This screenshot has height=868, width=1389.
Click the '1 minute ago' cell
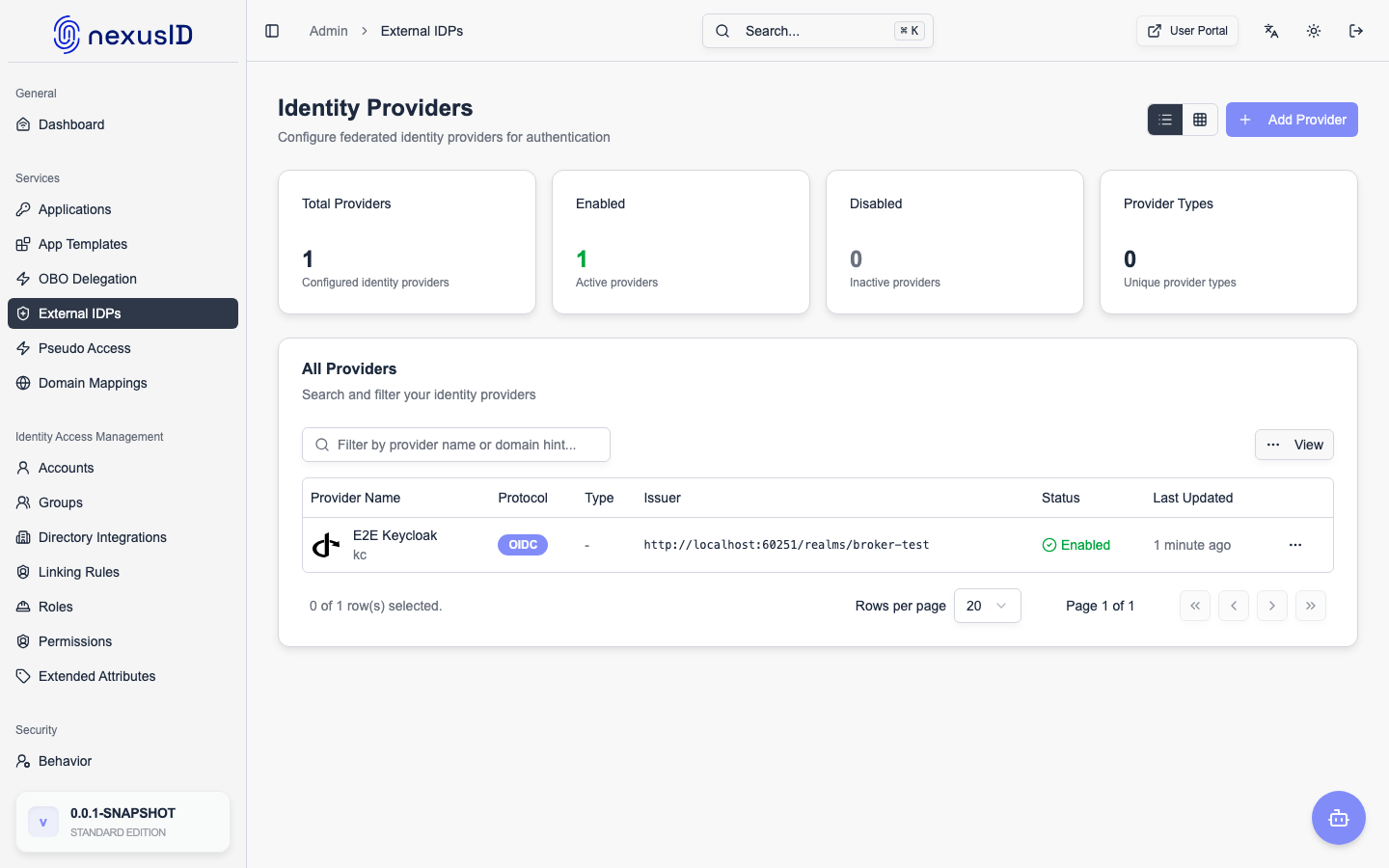pos(1192,545)
